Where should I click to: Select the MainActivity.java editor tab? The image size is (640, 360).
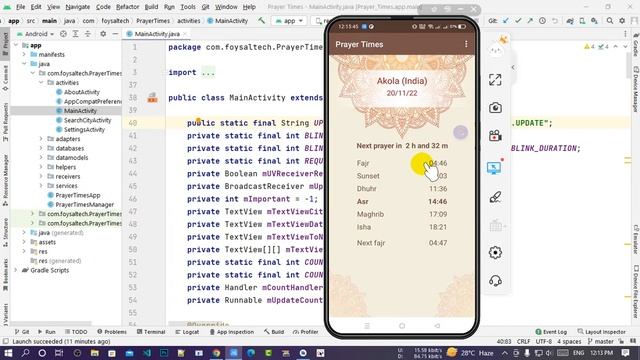pyautogui.click(x=157, y=34)
